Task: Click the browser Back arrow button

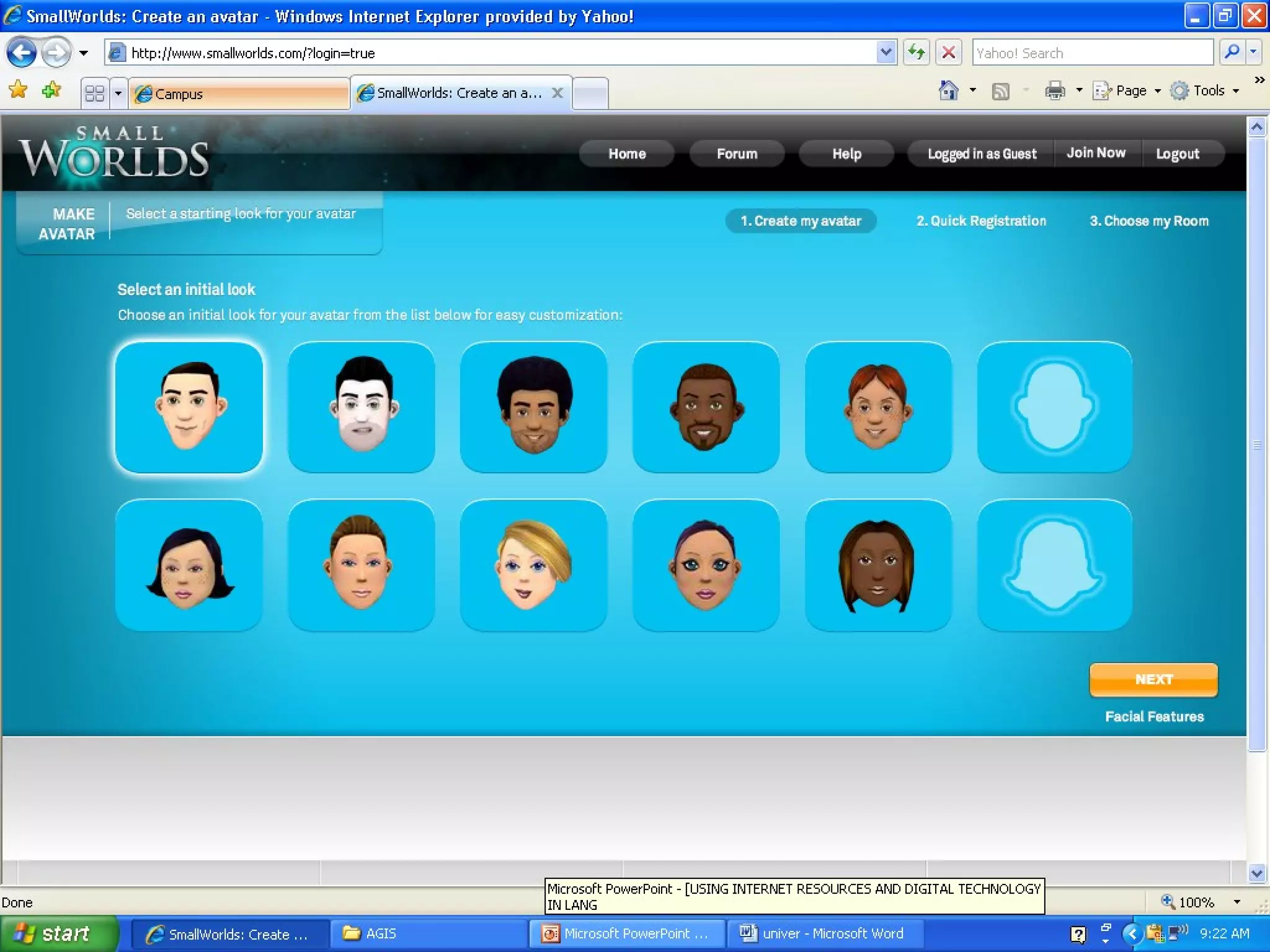Action: 22,53
